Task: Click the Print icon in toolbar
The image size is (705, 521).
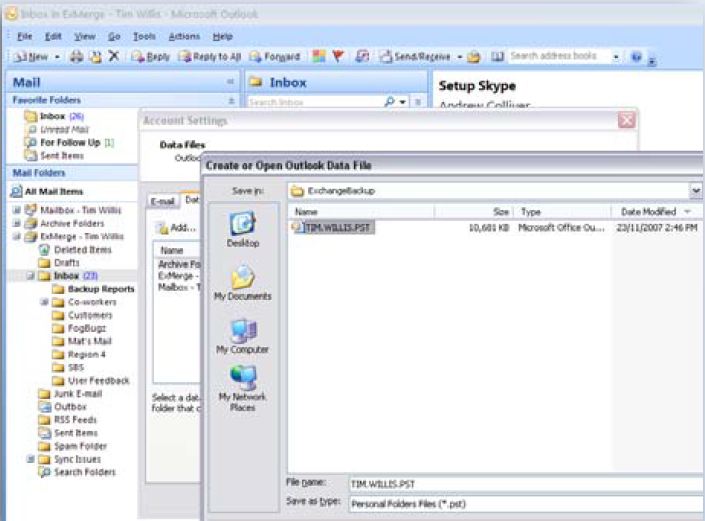Action: tap(76, 57)
